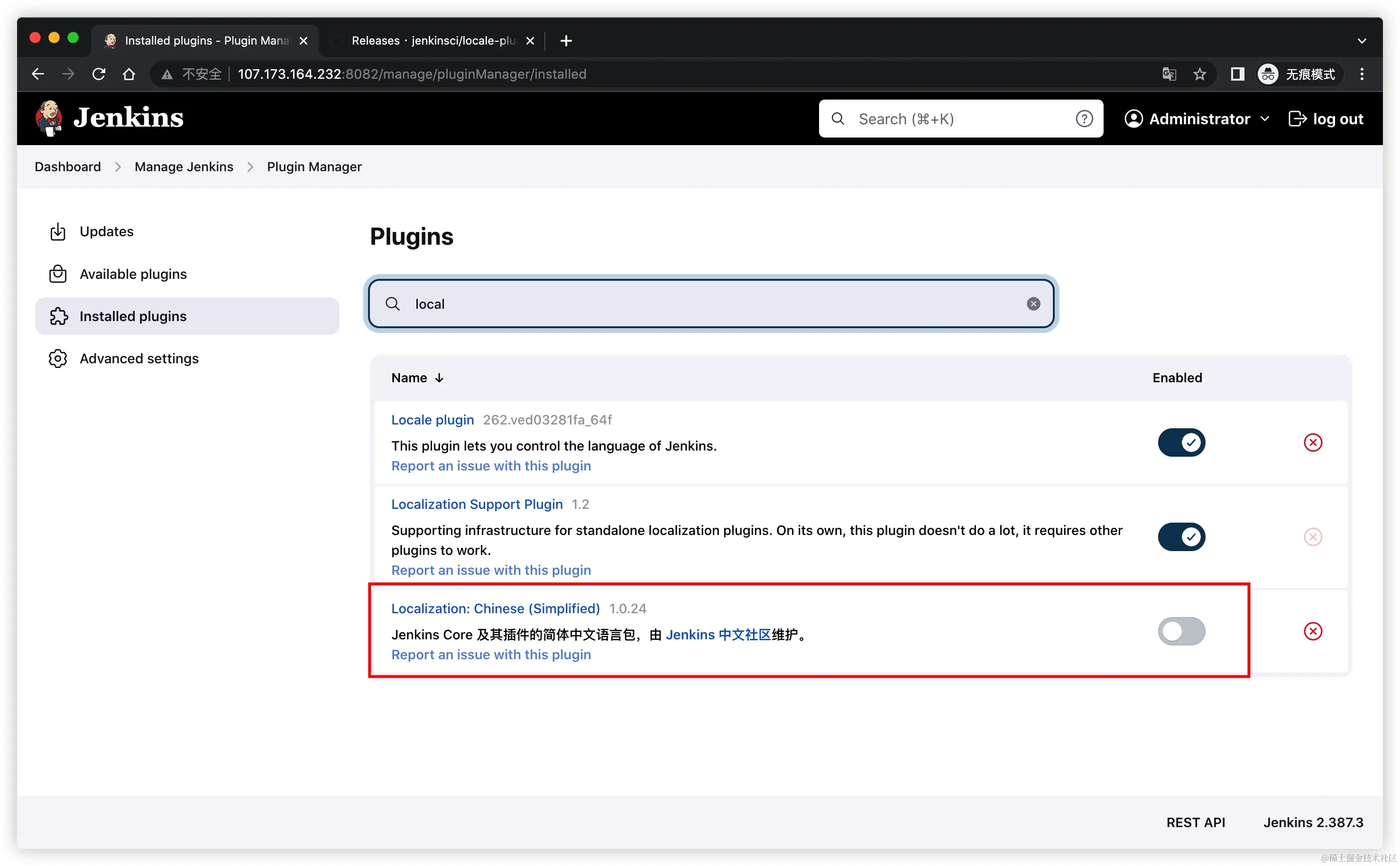Click the Advanced settings gear icon
Viewport: 1400px width, 866px height.
click(x=58, y=359)
